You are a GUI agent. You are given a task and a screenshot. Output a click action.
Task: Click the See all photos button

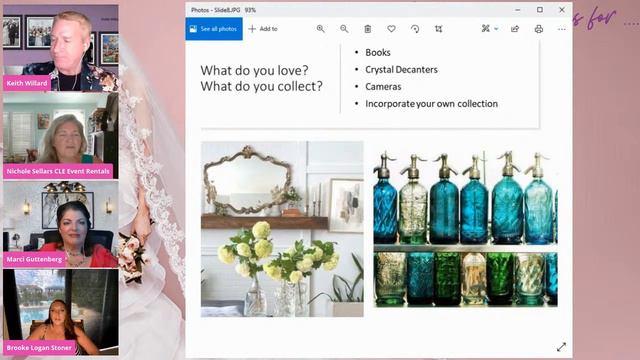tap(214, 29)
